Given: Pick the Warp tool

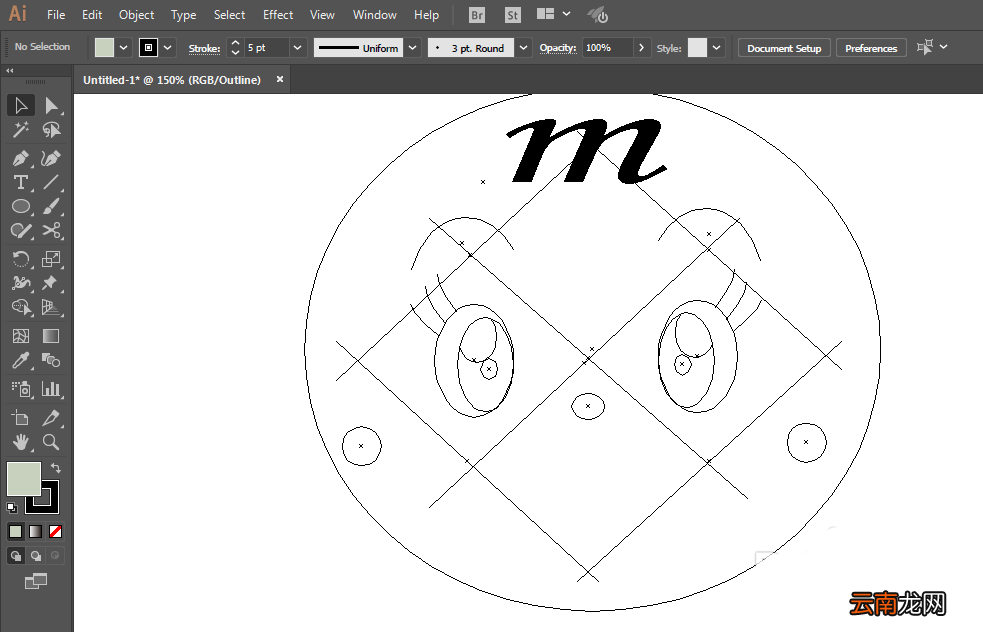Looking at the screenshot, I should 21,283.
